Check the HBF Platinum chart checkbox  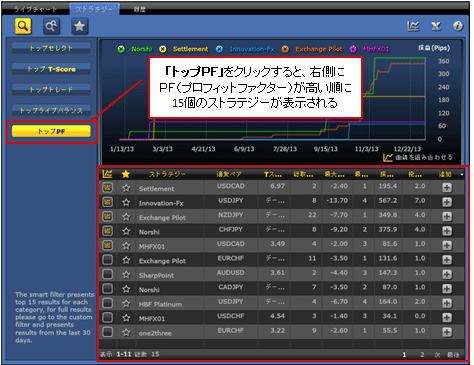click(107, 303)
